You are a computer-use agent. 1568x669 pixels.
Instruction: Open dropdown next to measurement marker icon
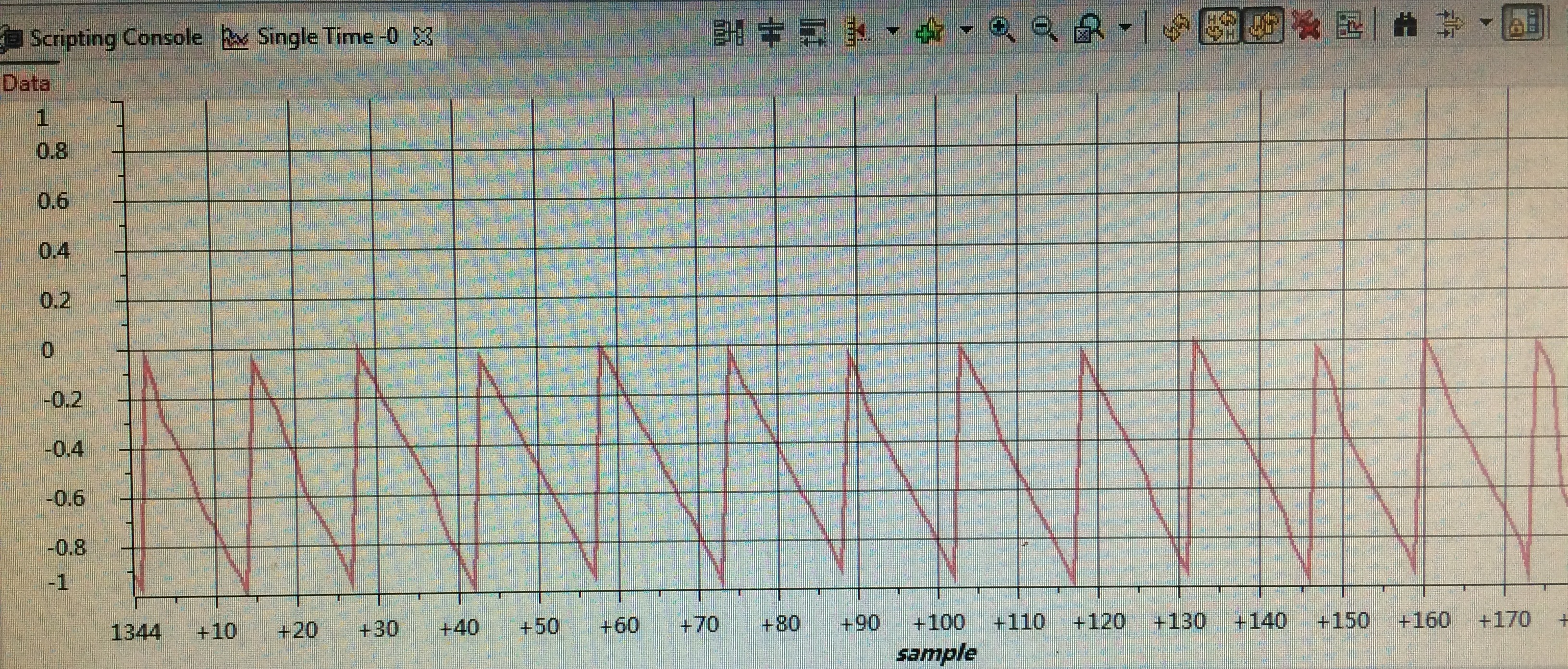892,30
